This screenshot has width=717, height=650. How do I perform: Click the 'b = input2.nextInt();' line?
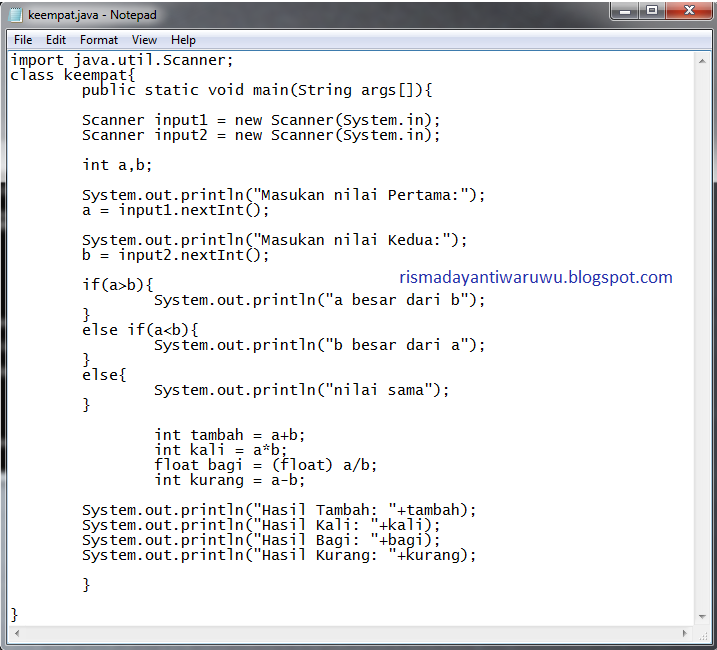pyautogui.click(x=176, y=255)
